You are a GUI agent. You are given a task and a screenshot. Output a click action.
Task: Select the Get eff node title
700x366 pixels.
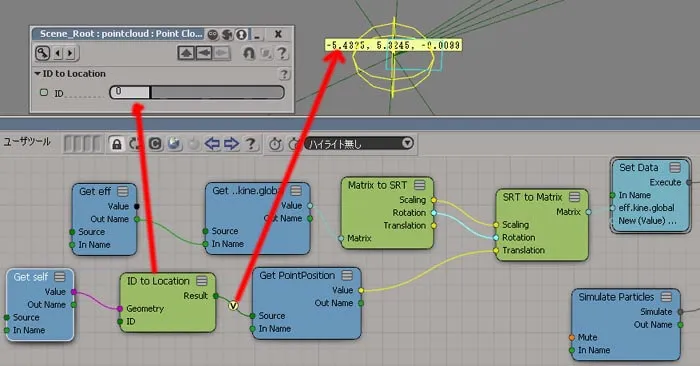(95, 191)
